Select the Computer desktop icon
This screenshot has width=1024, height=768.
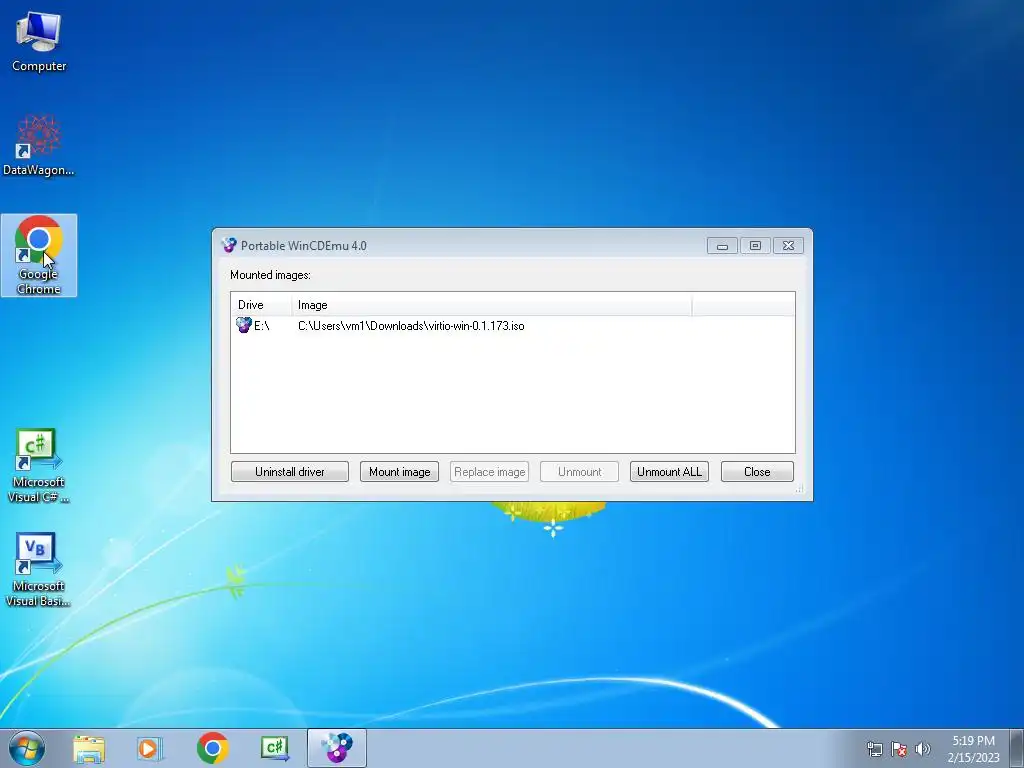point(39,42)
